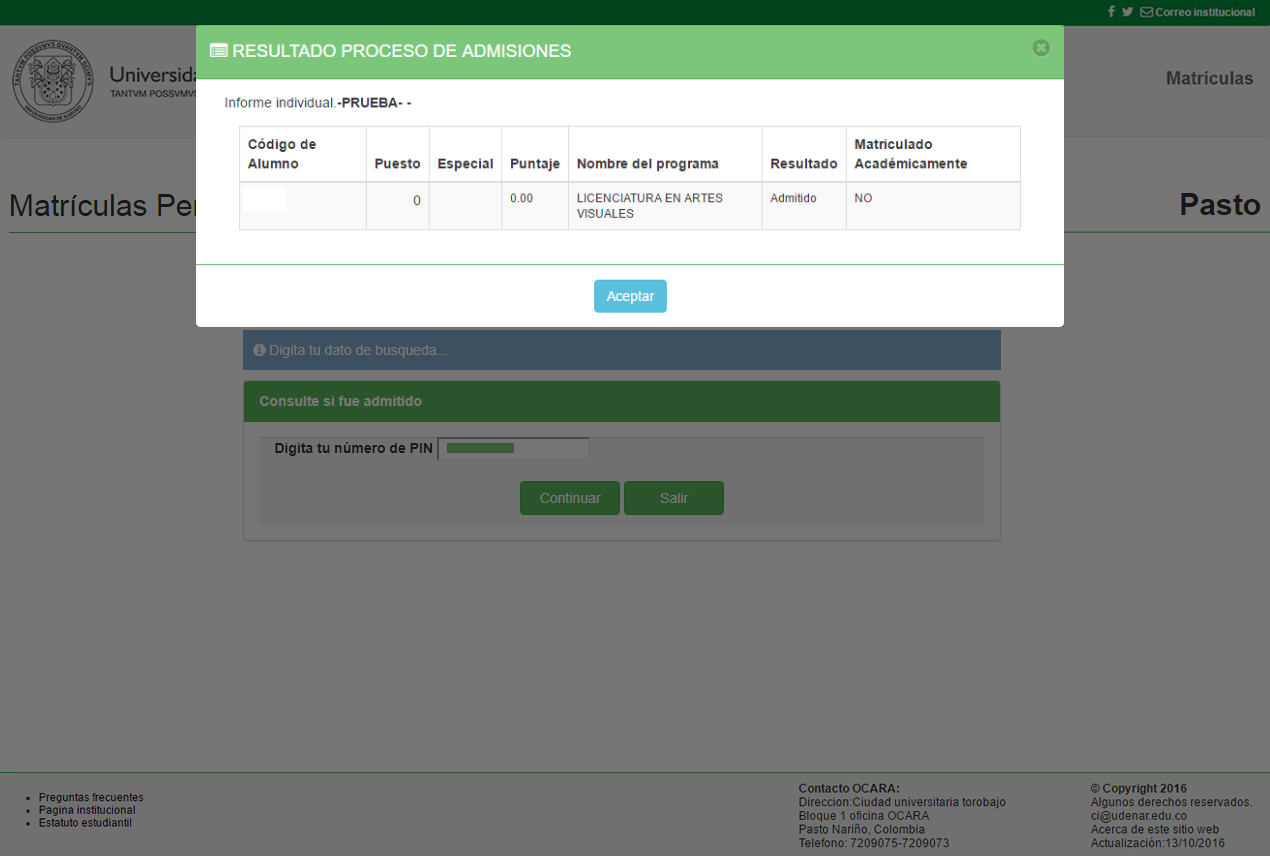
Task: Click the 'Pasto' heading text
Action: point(1220,205)
